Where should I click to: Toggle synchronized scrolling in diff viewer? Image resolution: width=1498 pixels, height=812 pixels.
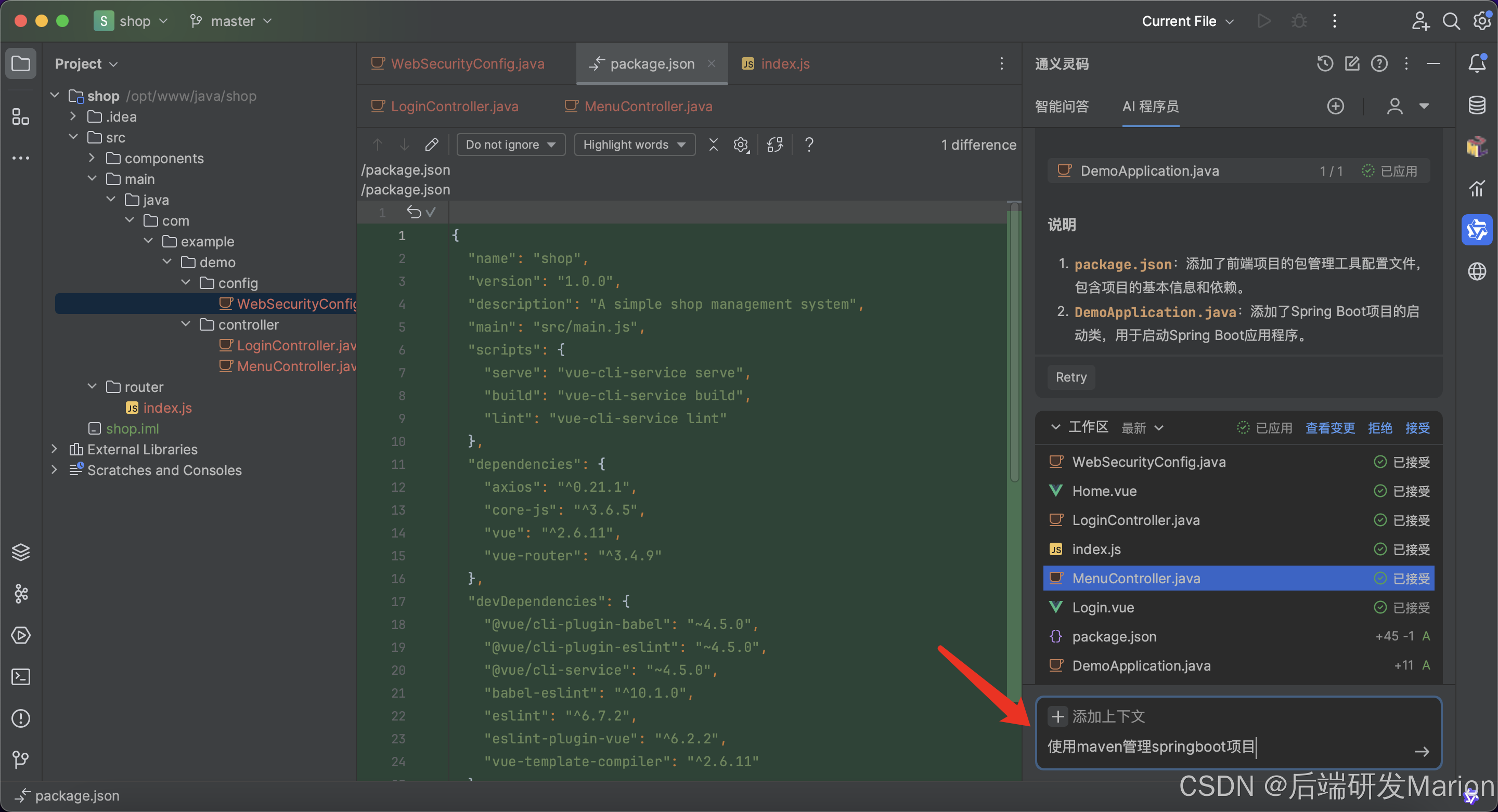[774, 144]
